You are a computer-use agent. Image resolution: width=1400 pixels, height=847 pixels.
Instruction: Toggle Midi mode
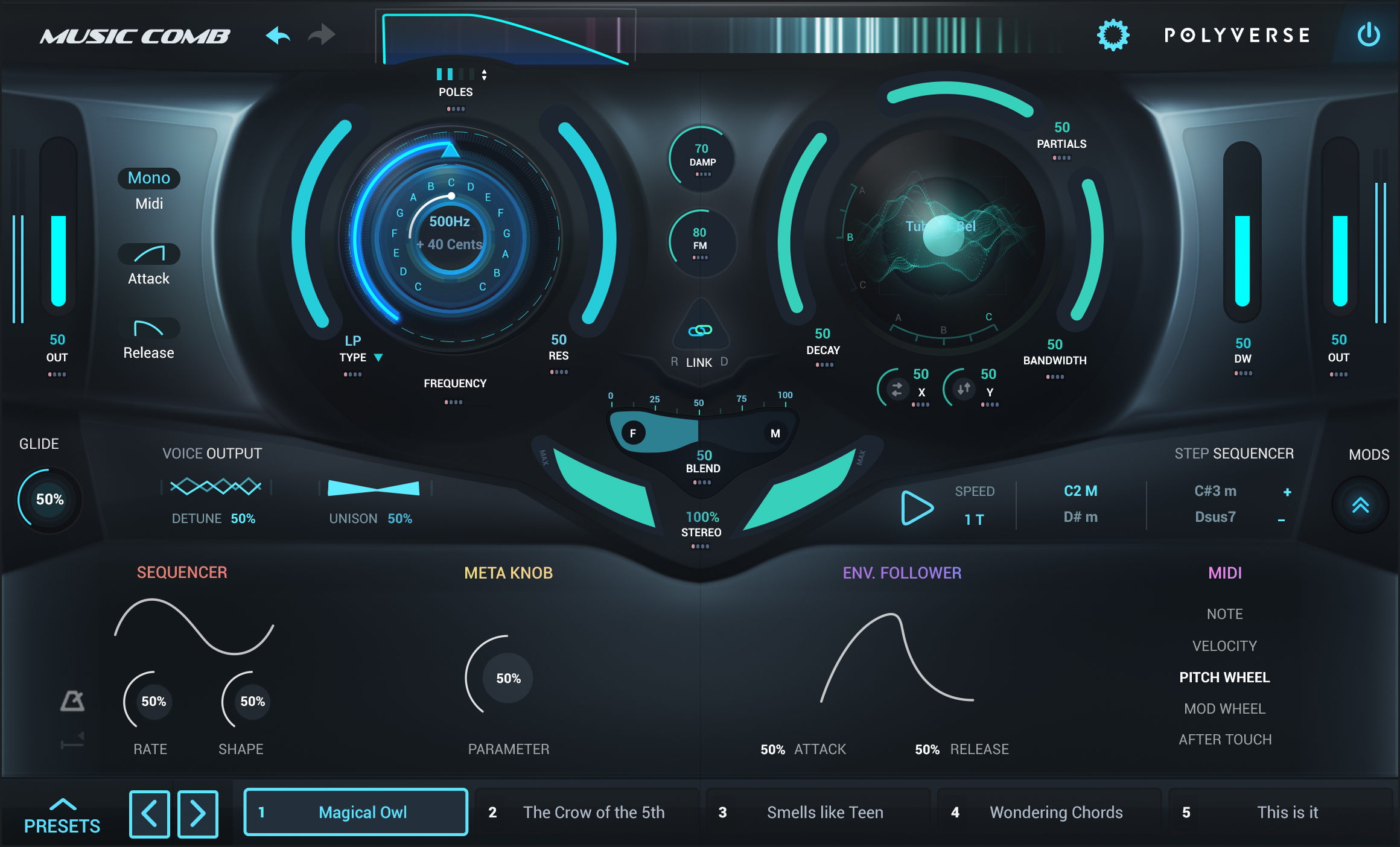tap(149, 203)
